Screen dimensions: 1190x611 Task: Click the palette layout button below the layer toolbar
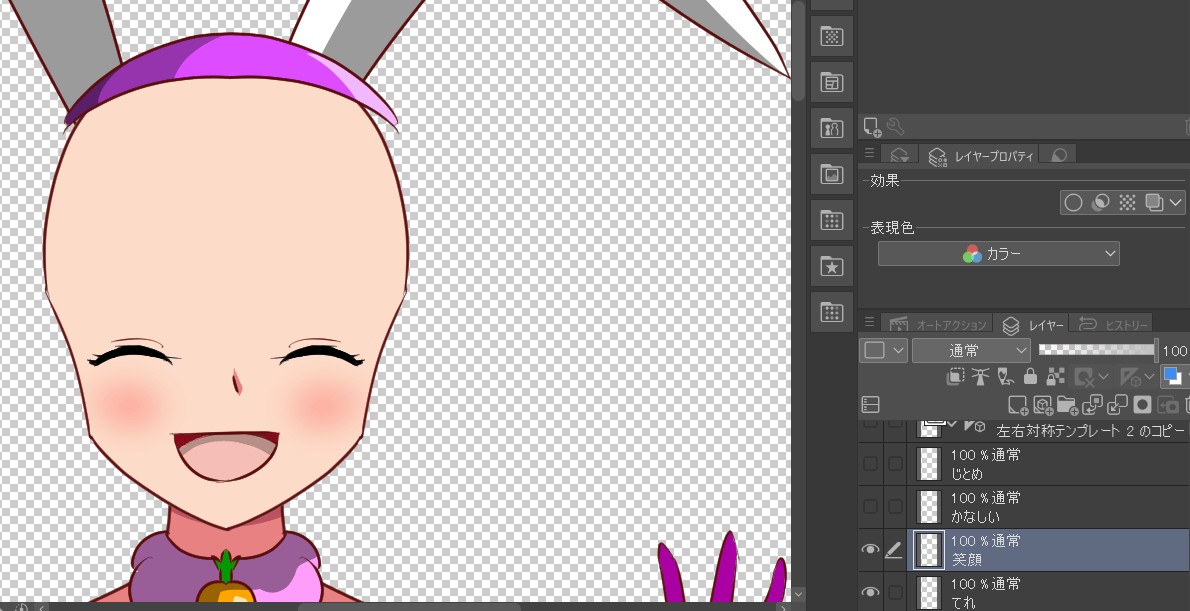[870, 403]
